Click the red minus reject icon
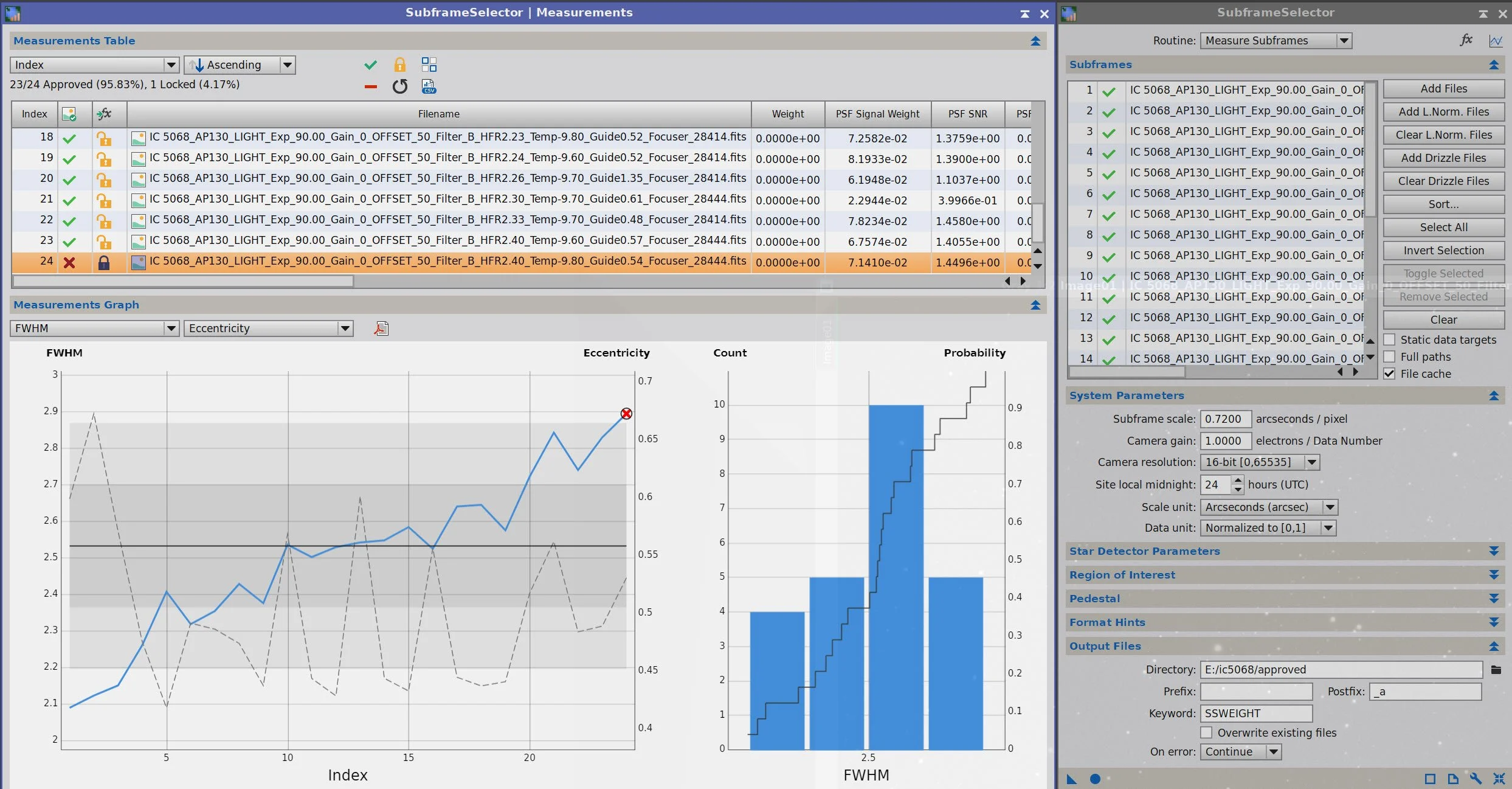The width and height of the screenshot is (1512, 789). 370,86
